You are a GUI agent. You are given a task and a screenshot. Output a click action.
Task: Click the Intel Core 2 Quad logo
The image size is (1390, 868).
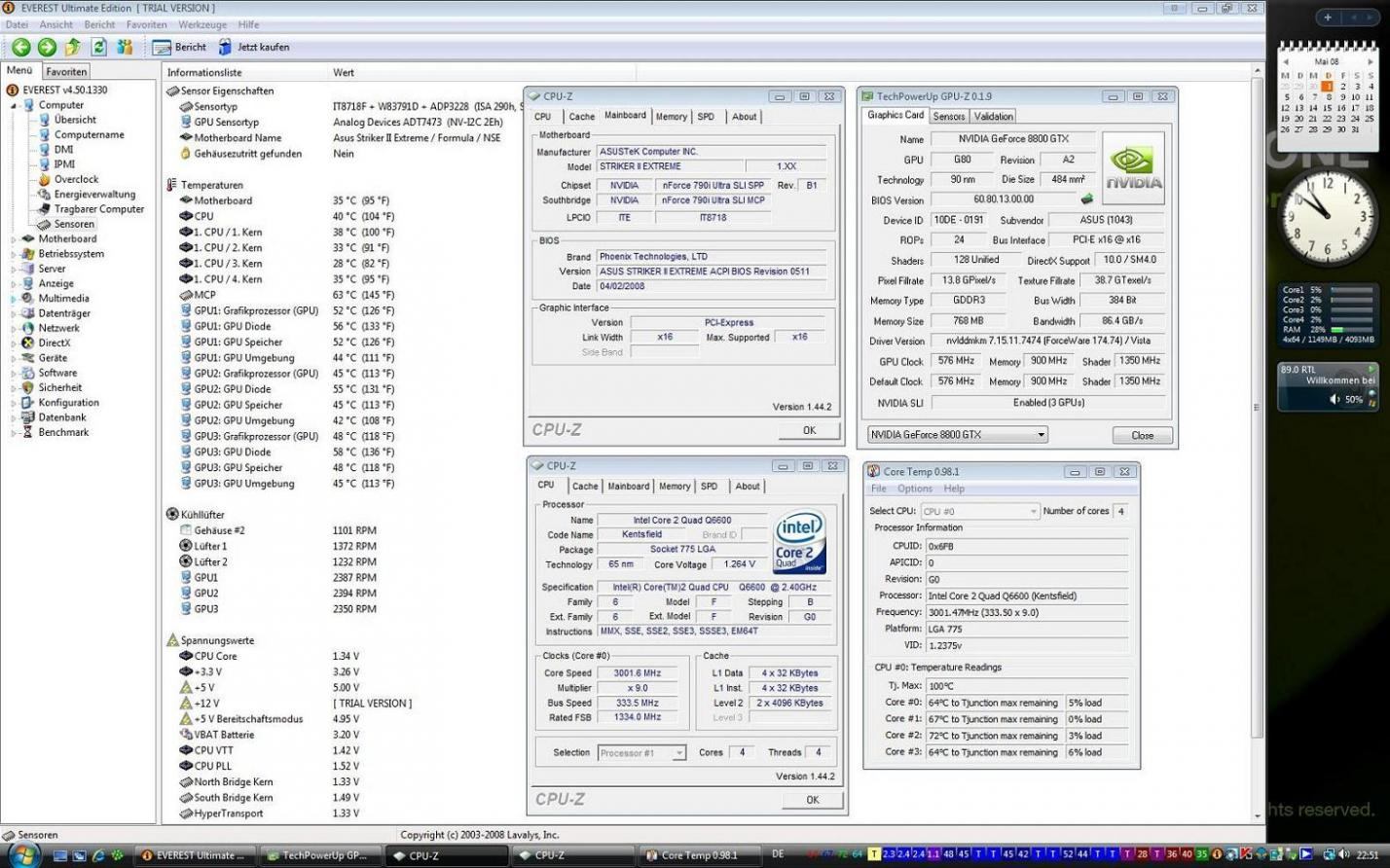coord(799,541)
